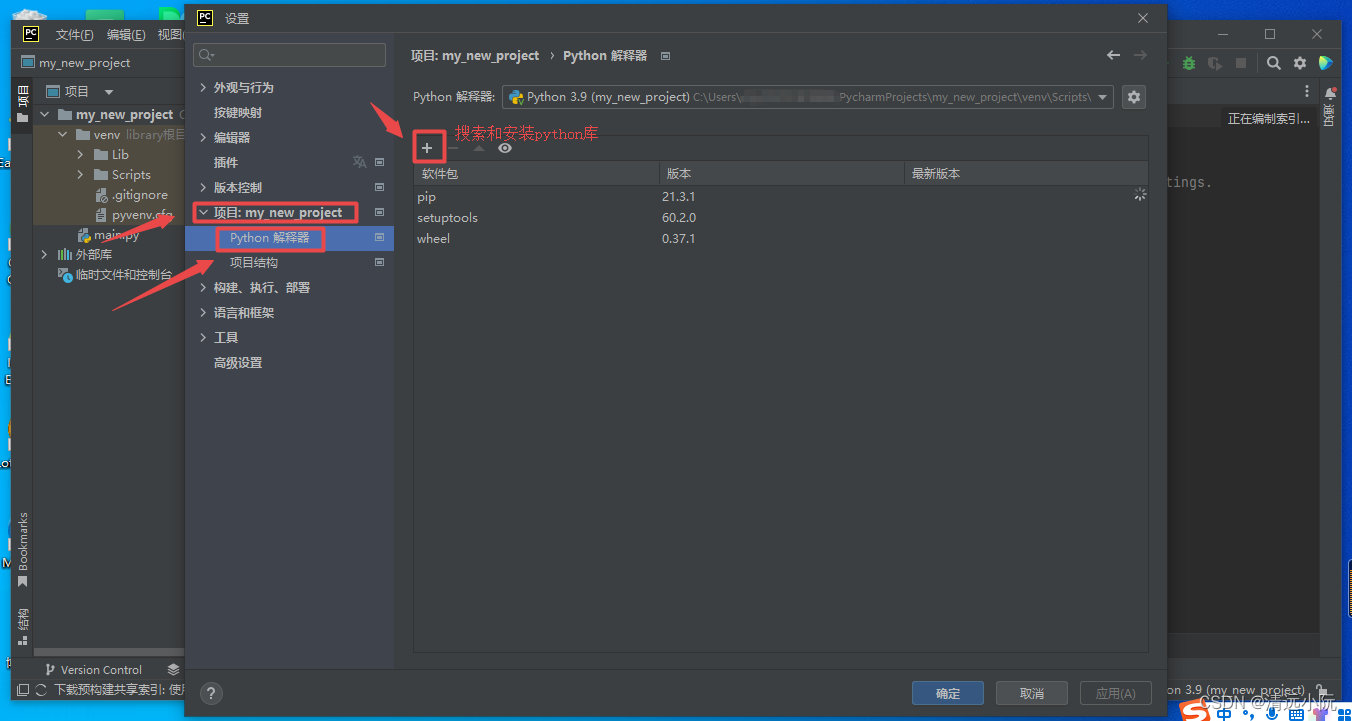Click the Stop square icon in toolbar
Image resolution: width=1352 pixels, height=721 pixels.
(x=1241, y=63)
